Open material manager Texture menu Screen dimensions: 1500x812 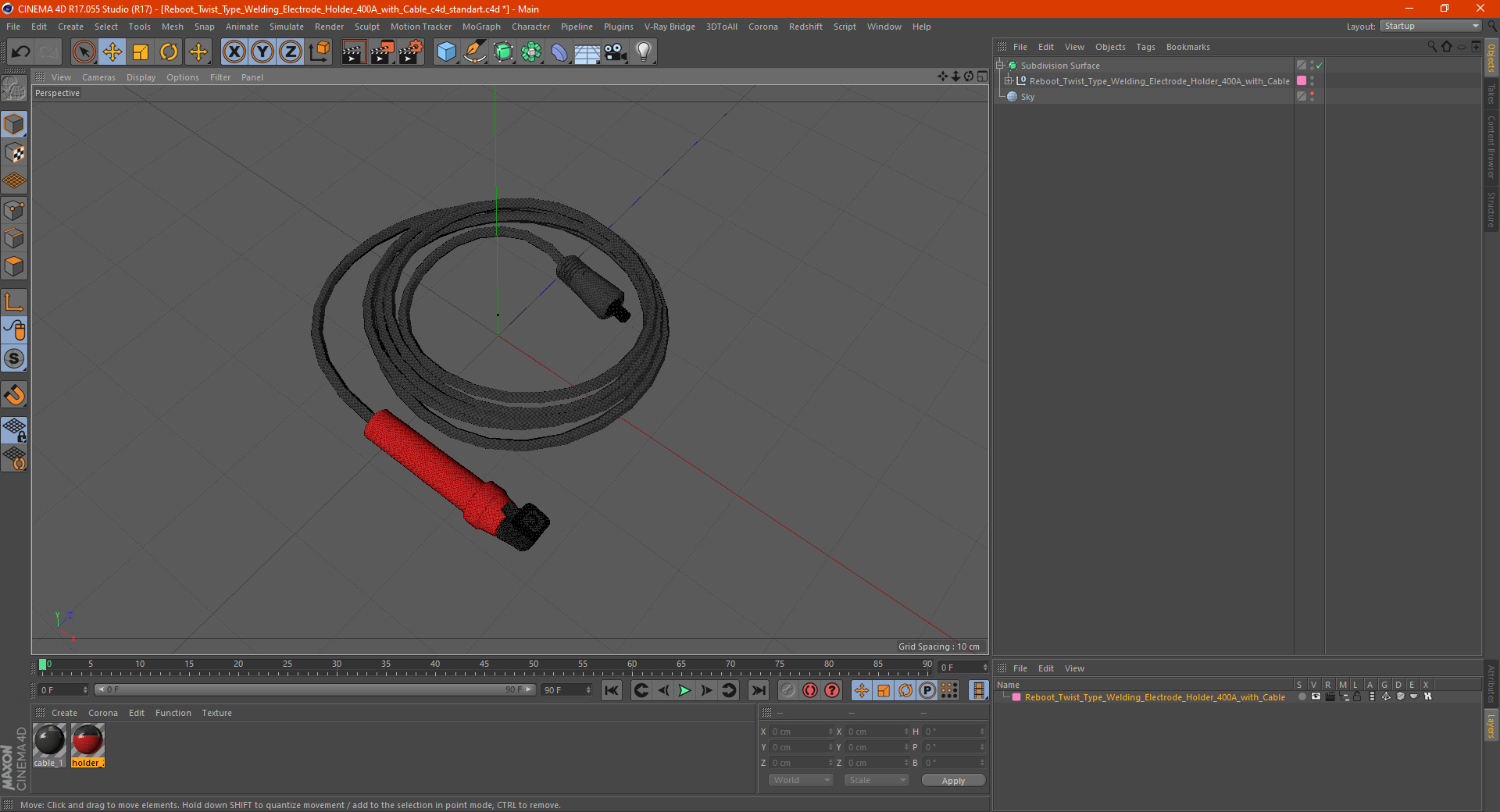(216, 713)
